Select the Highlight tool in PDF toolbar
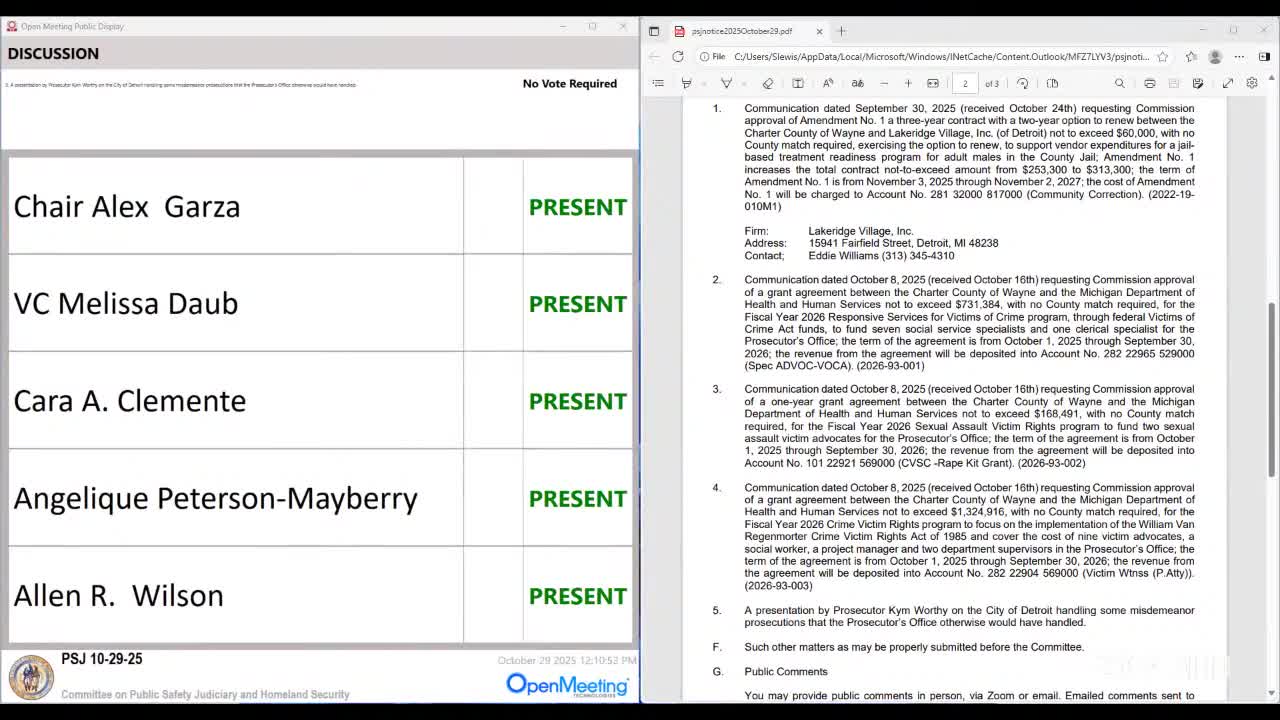1280x720 pixels. pyautogui.click(x=686, y=83)
